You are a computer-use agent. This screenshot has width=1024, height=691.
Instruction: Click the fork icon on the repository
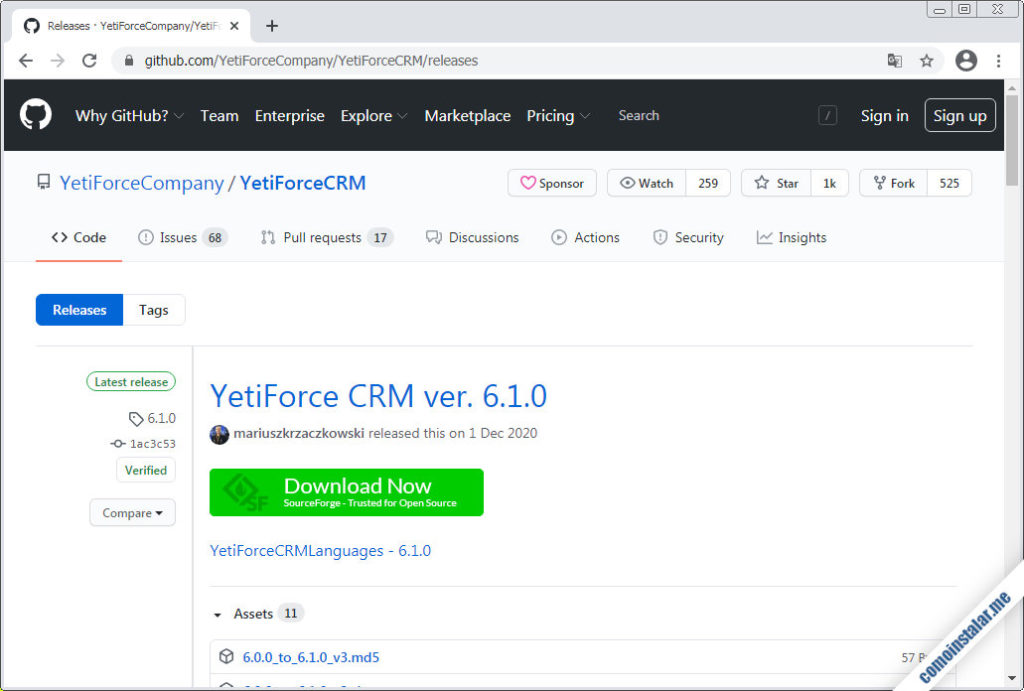click(x=878, y=183)
